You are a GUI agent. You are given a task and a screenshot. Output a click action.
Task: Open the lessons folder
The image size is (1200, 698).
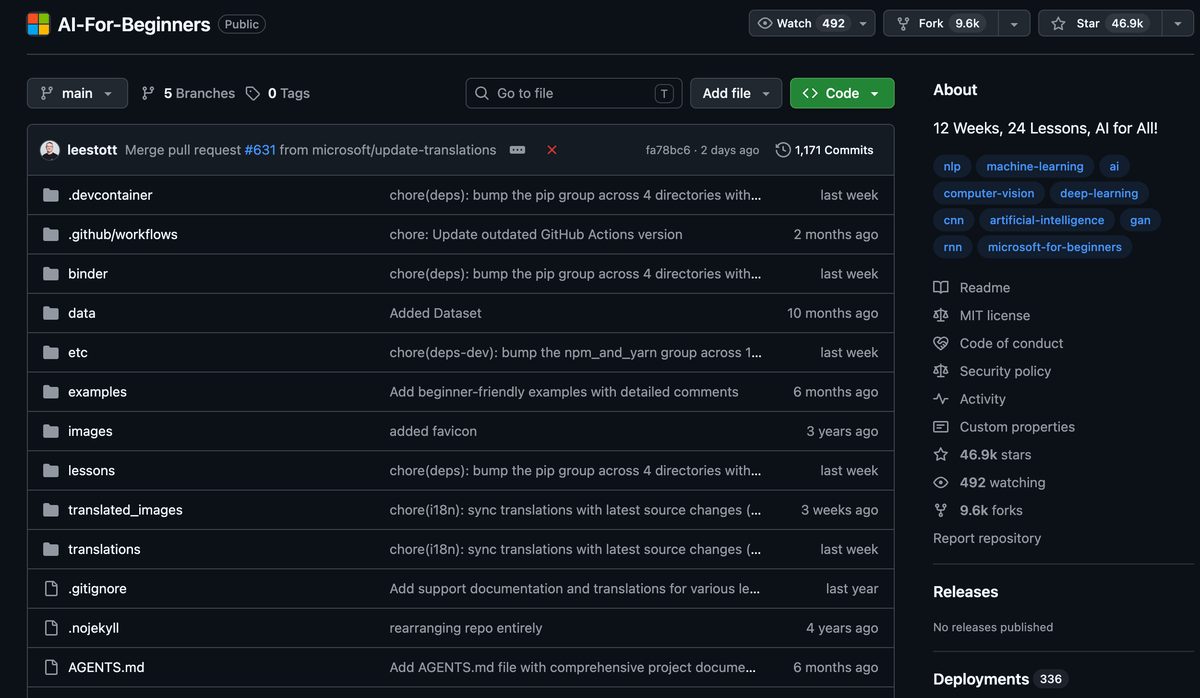point(91,471)
